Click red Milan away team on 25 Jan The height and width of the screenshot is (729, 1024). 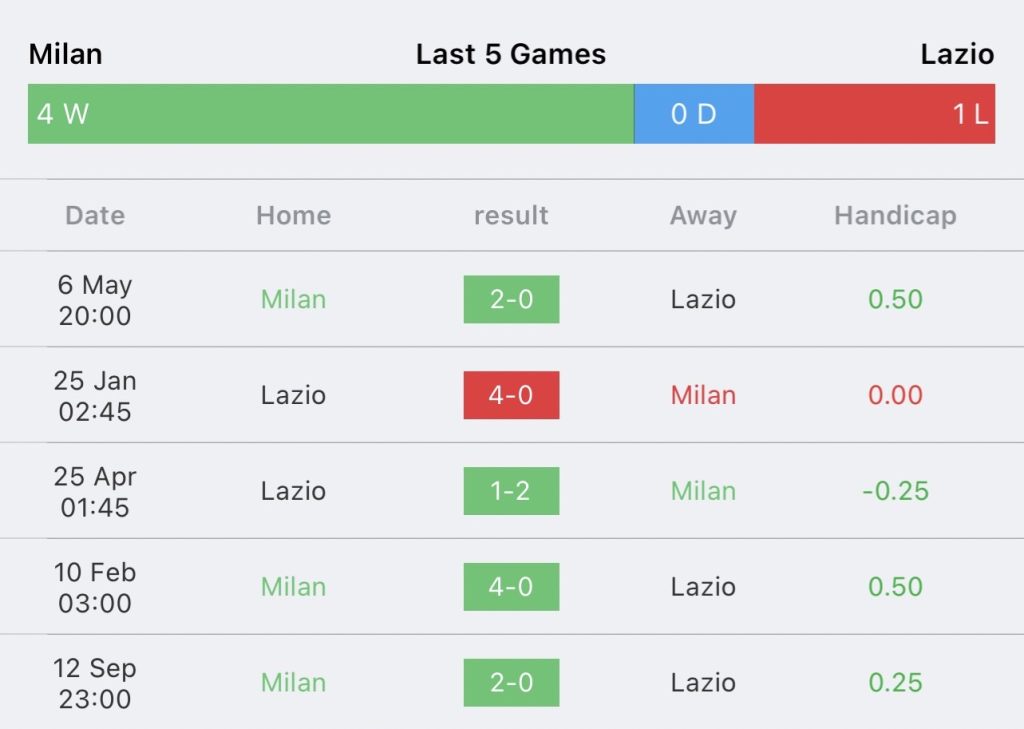click(703, 395)
